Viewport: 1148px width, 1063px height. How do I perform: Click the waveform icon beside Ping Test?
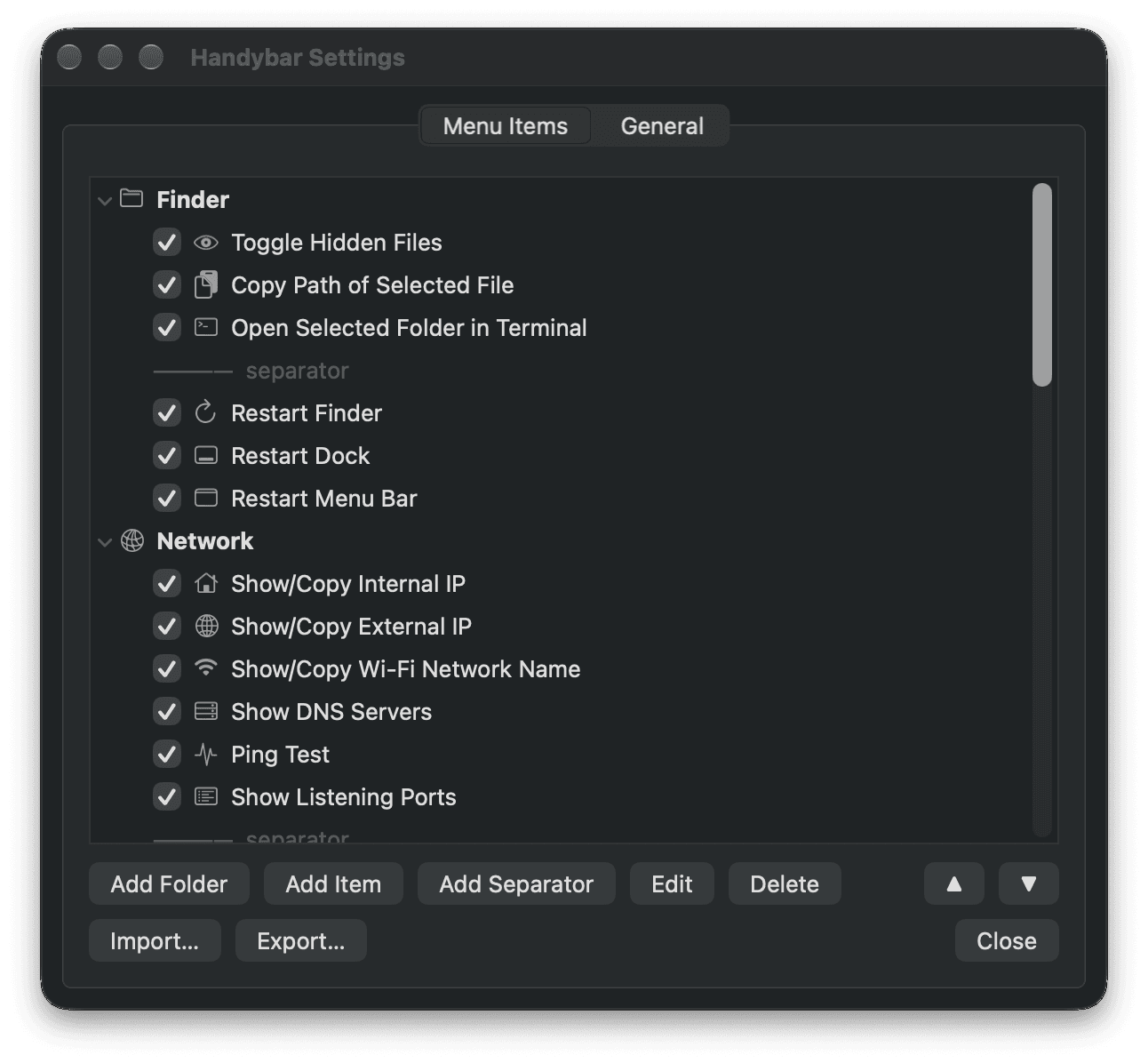[x=206, y=754]
